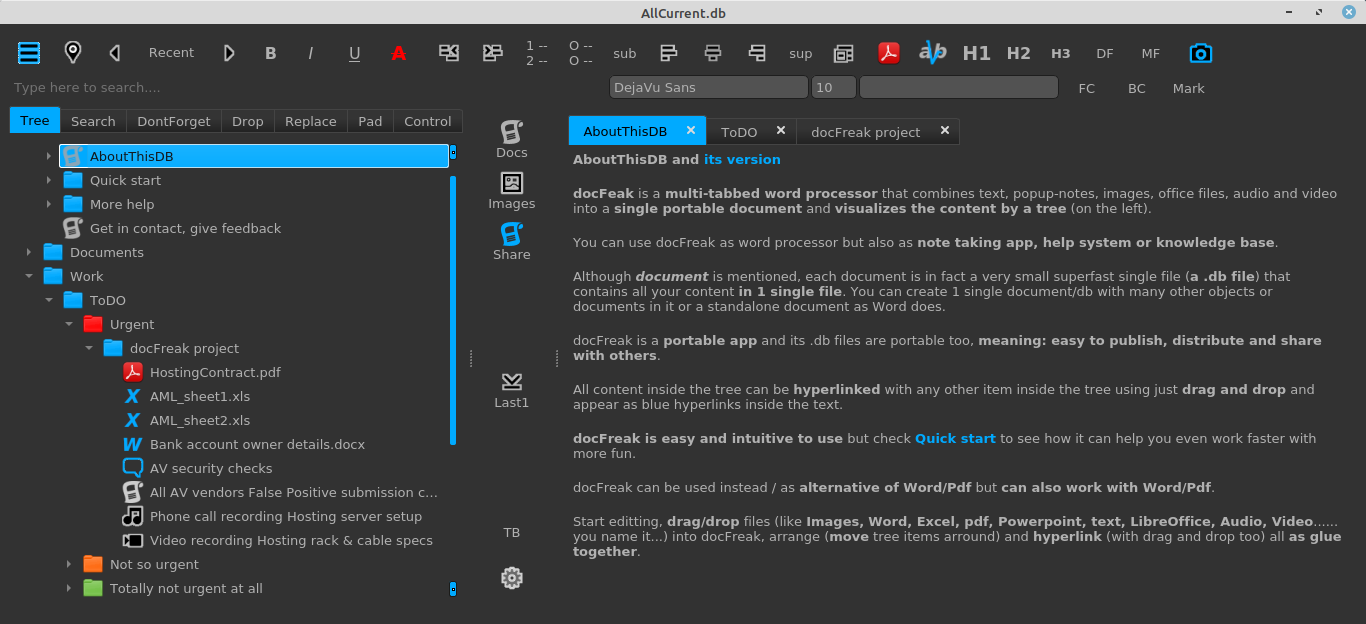Expand Totally not urgent at all folder
Viewport: 1366px width, 624px height.
click(x=68, y=588)
